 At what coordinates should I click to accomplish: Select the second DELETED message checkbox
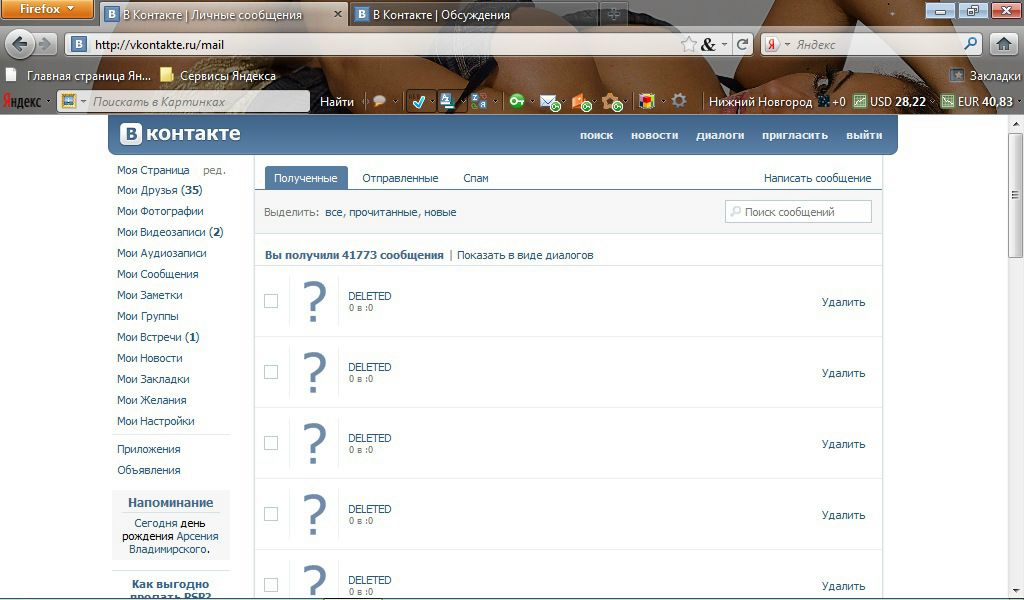(x=271, y=372)
